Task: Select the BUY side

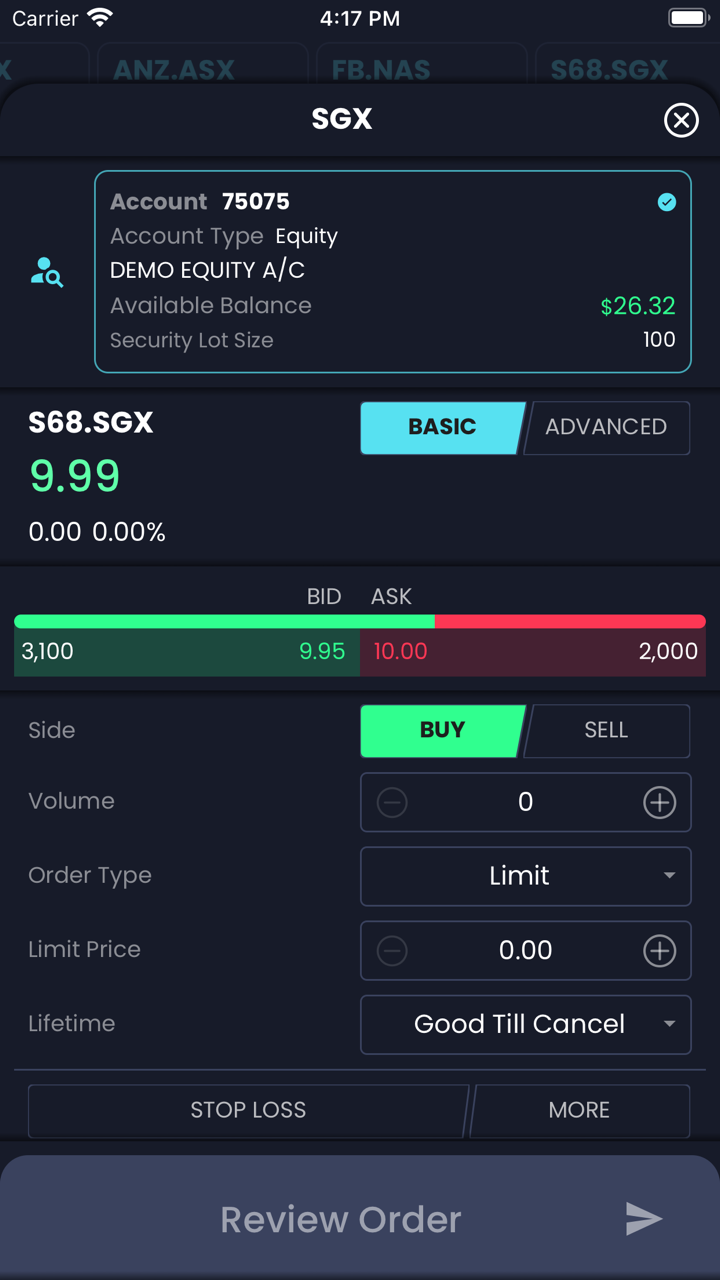Action: click(441, 730)
